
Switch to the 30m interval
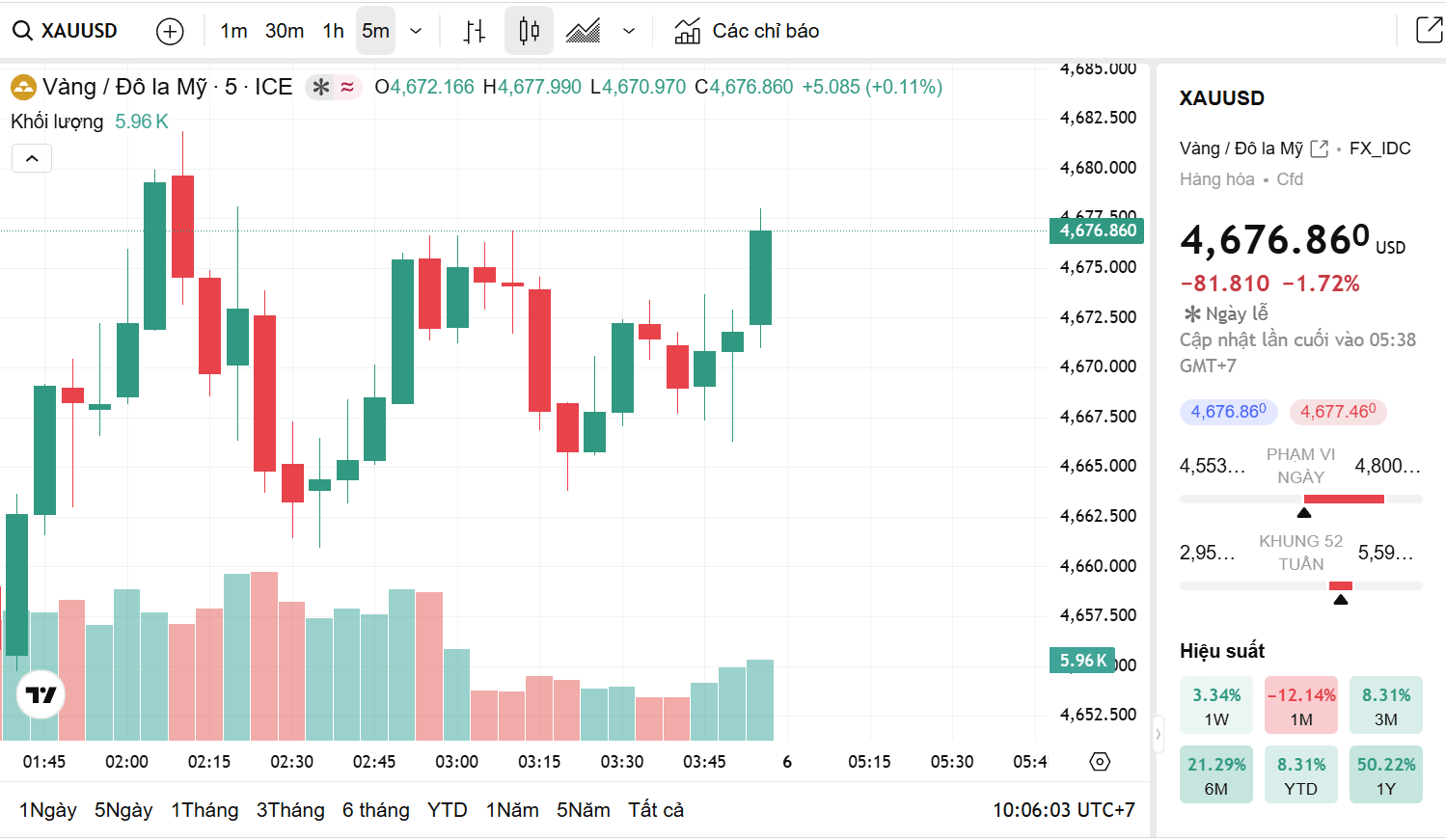tap(285, 31)
